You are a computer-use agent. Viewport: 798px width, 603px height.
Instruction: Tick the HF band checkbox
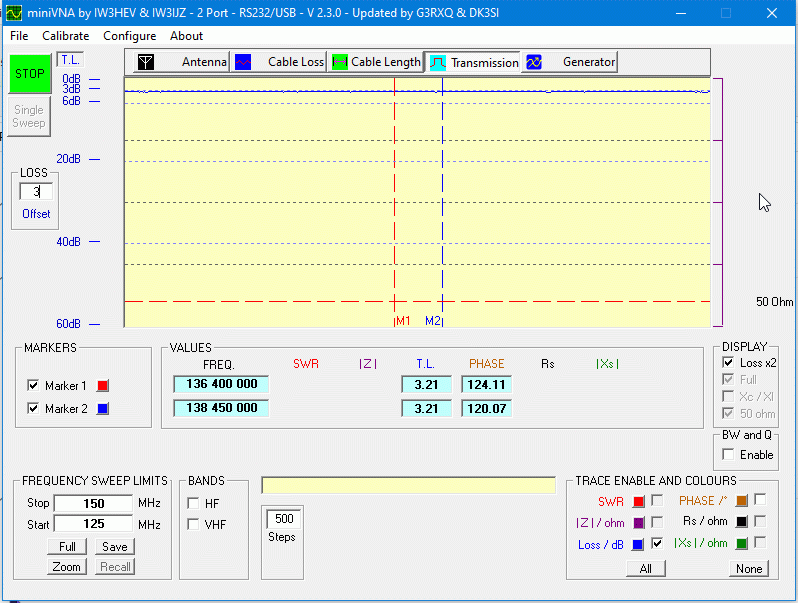click(x=193, y=503)
